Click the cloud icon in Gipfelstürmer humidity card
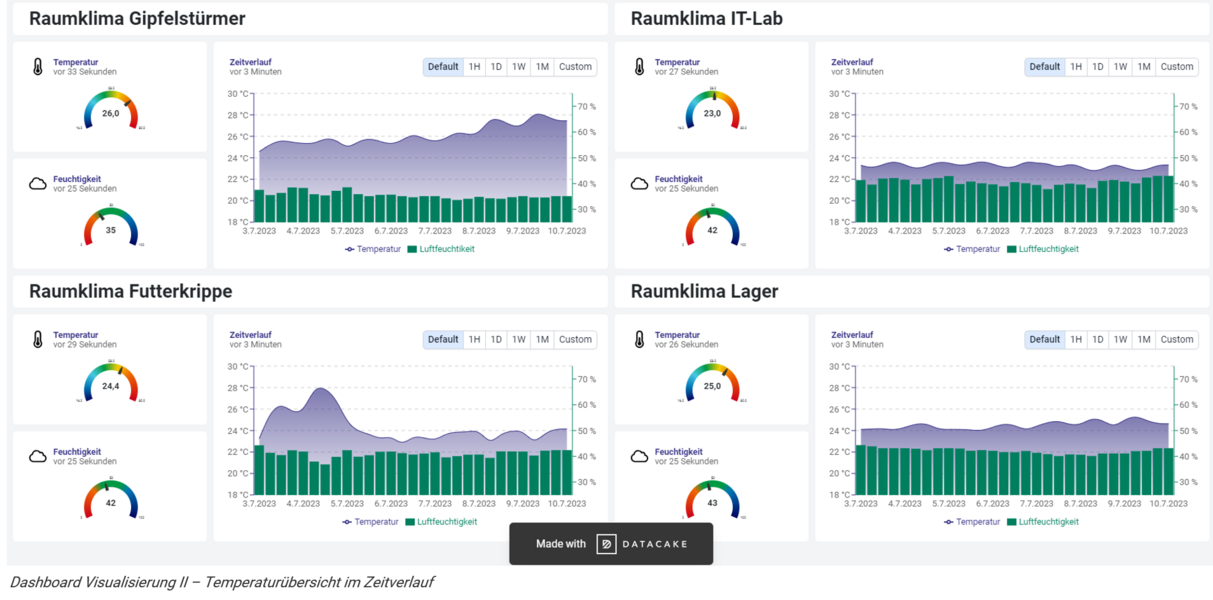This screenshot has height=600, width=1213. (37, 184)
